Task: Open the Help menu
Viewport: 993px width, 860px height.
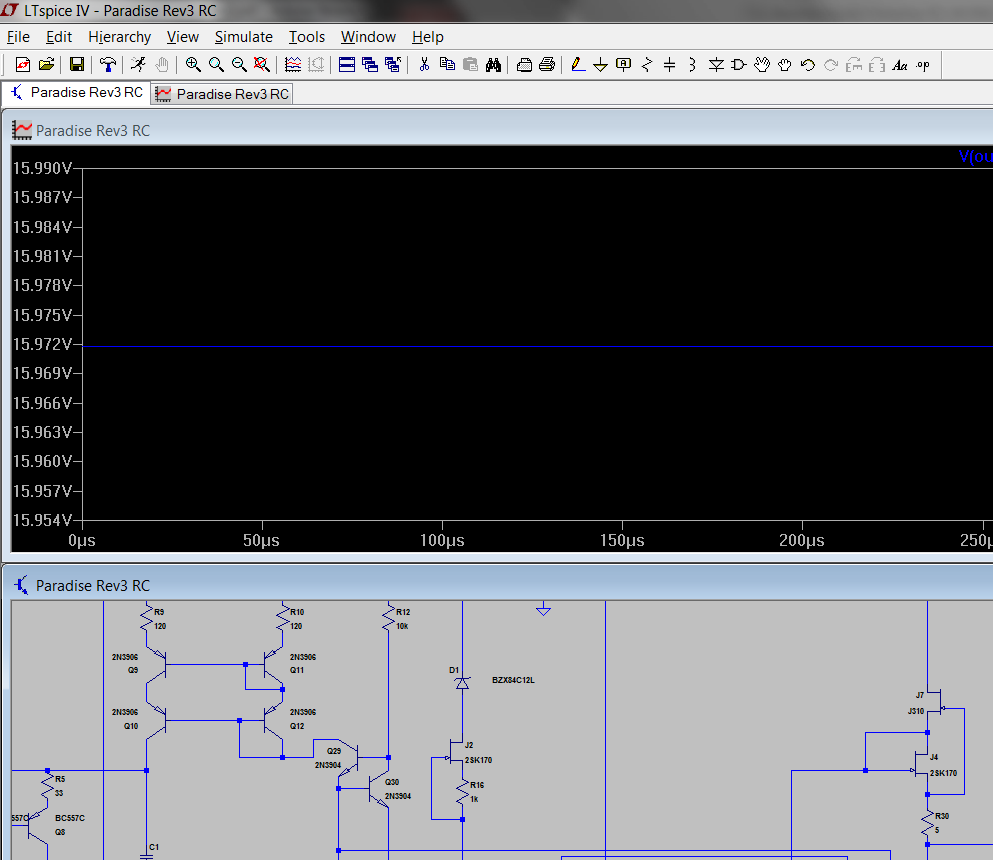Action: (x=428, y=37)
